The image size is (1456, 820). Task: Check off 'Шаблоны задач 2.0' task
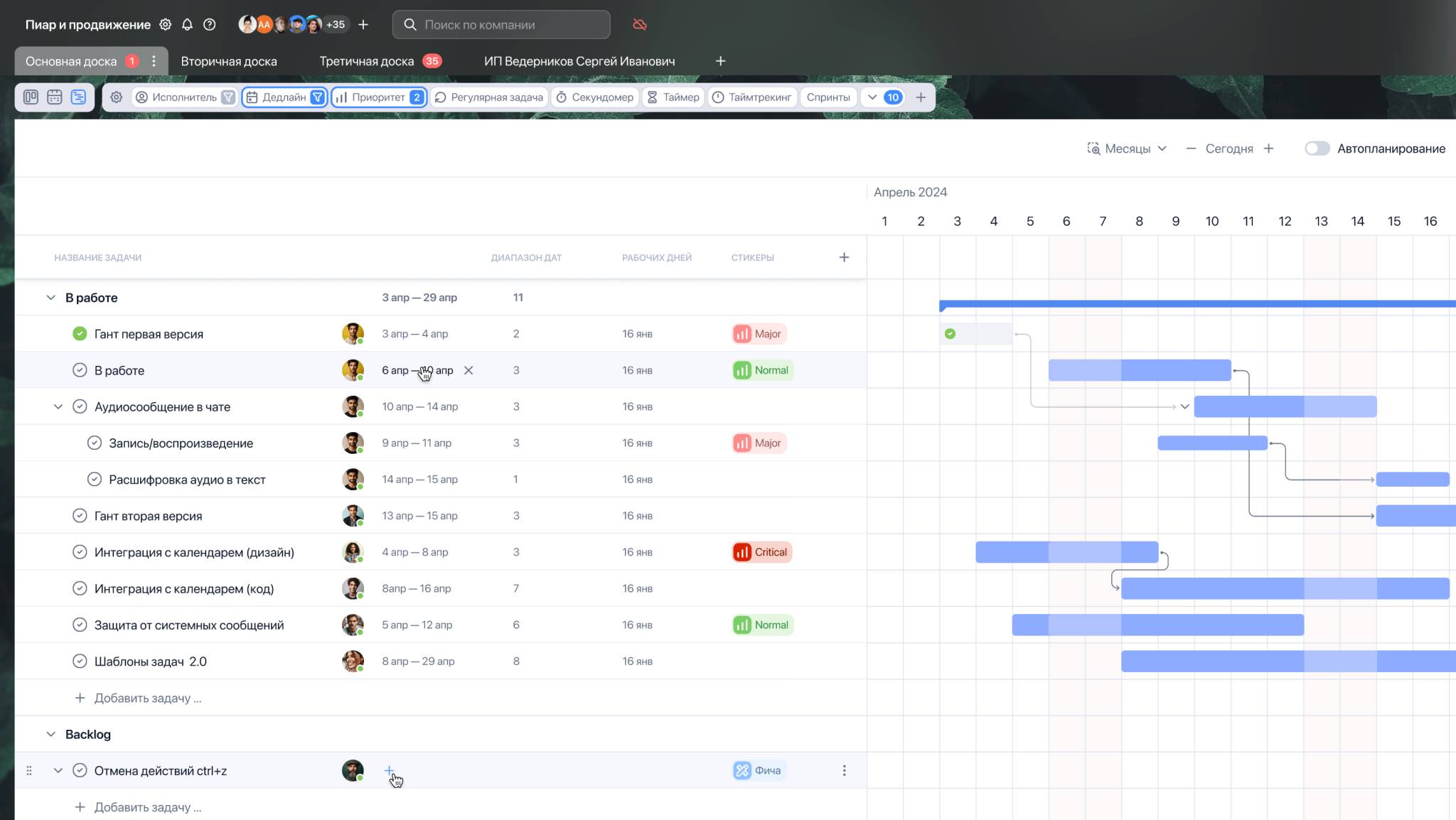[x=80, y=662]
